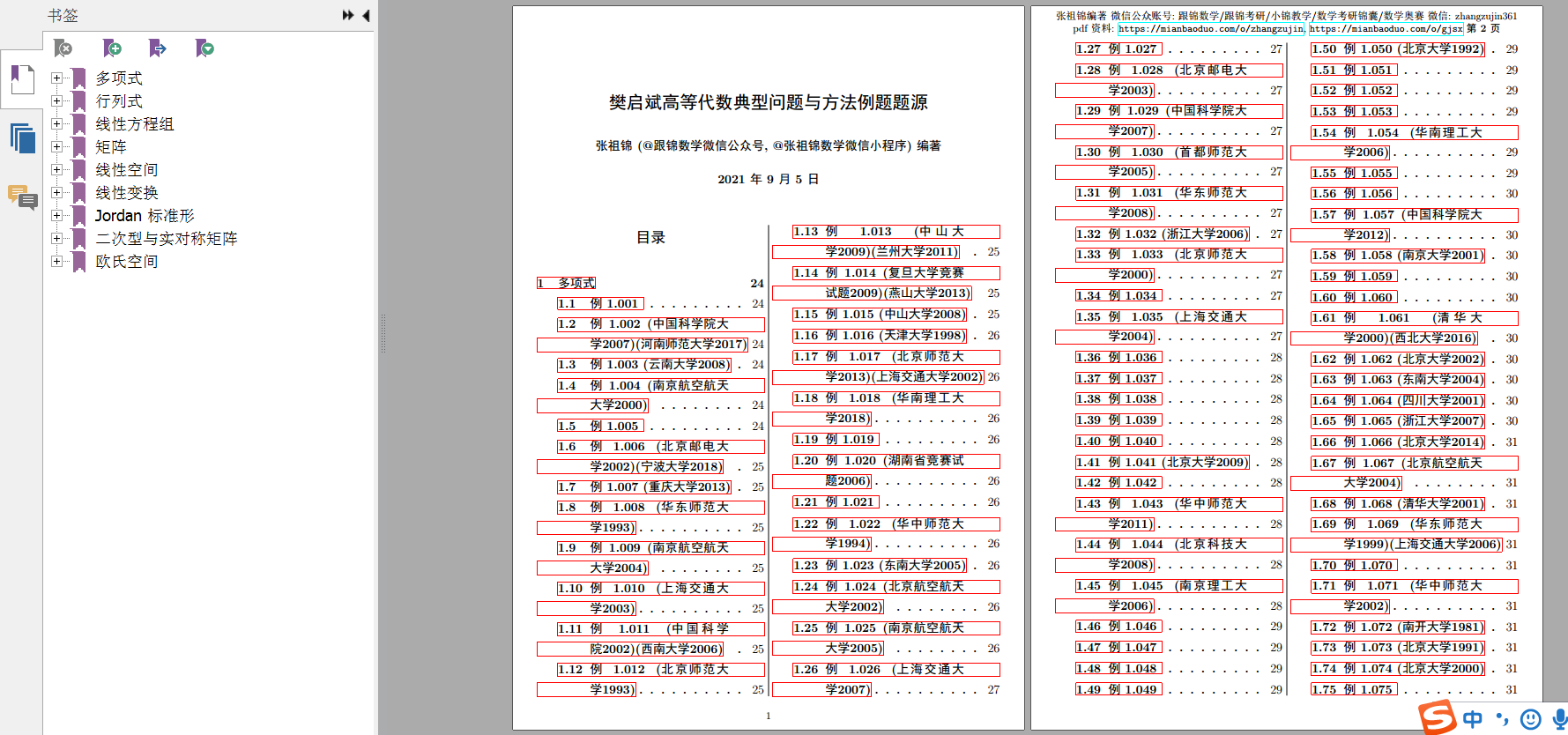Toggle the Sogou punctuation mode button
The width and height of the screenshot is (1568, 735).
coord(1502,719)
